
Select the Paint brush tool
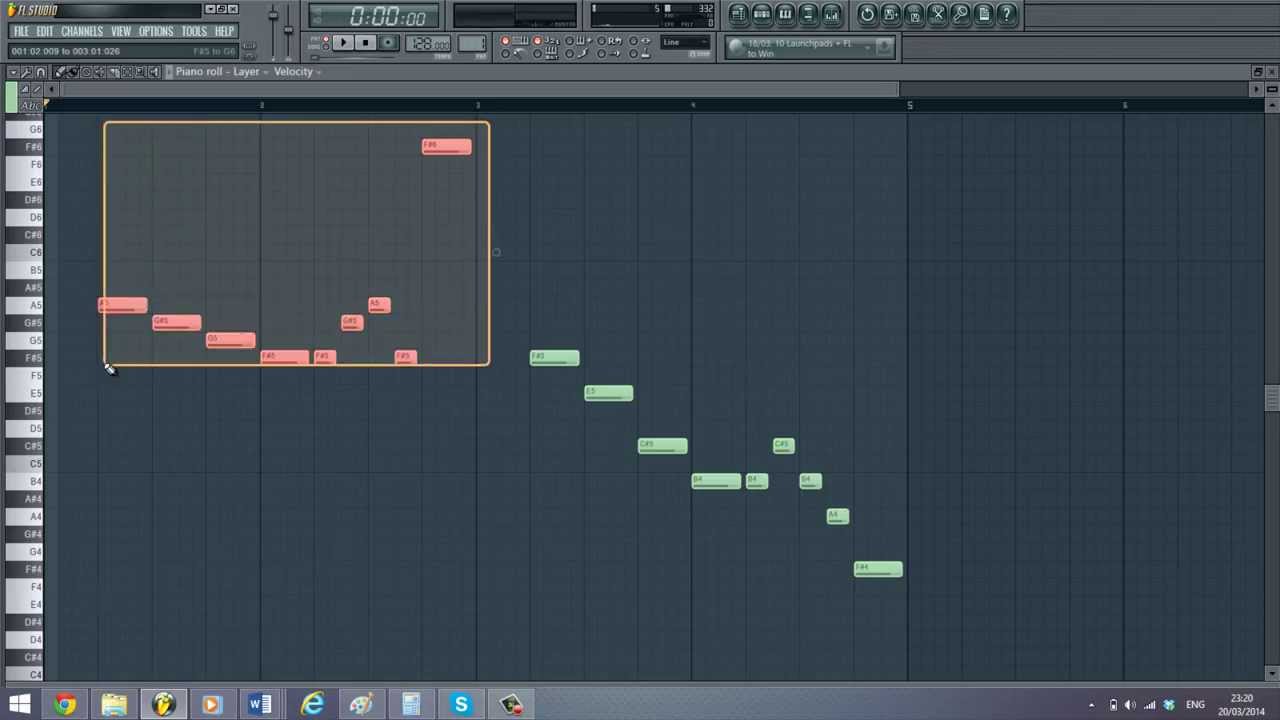click(x=73, y=72)
